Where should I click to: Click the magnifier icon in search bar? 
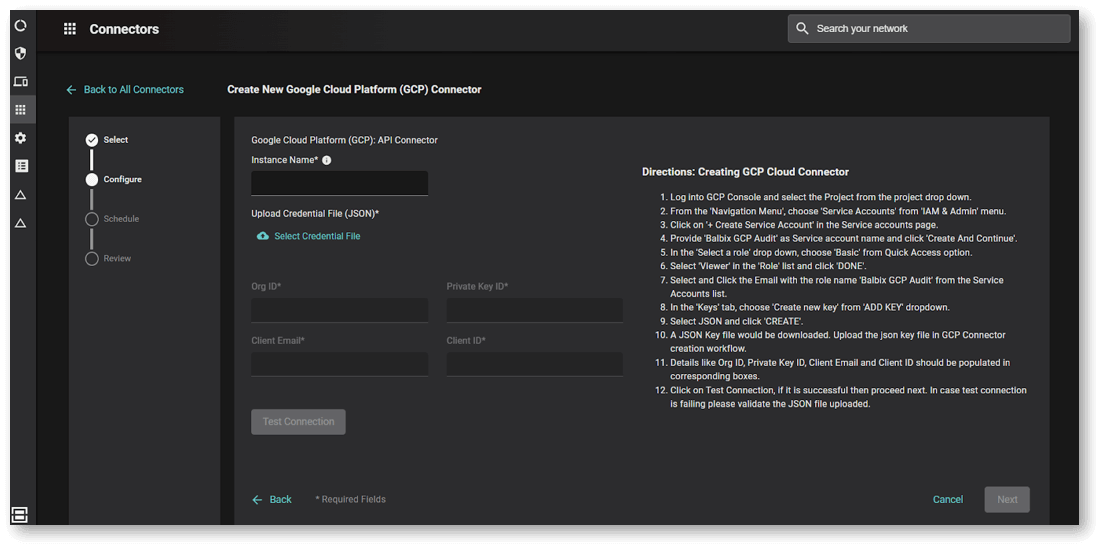pos(802,29)
